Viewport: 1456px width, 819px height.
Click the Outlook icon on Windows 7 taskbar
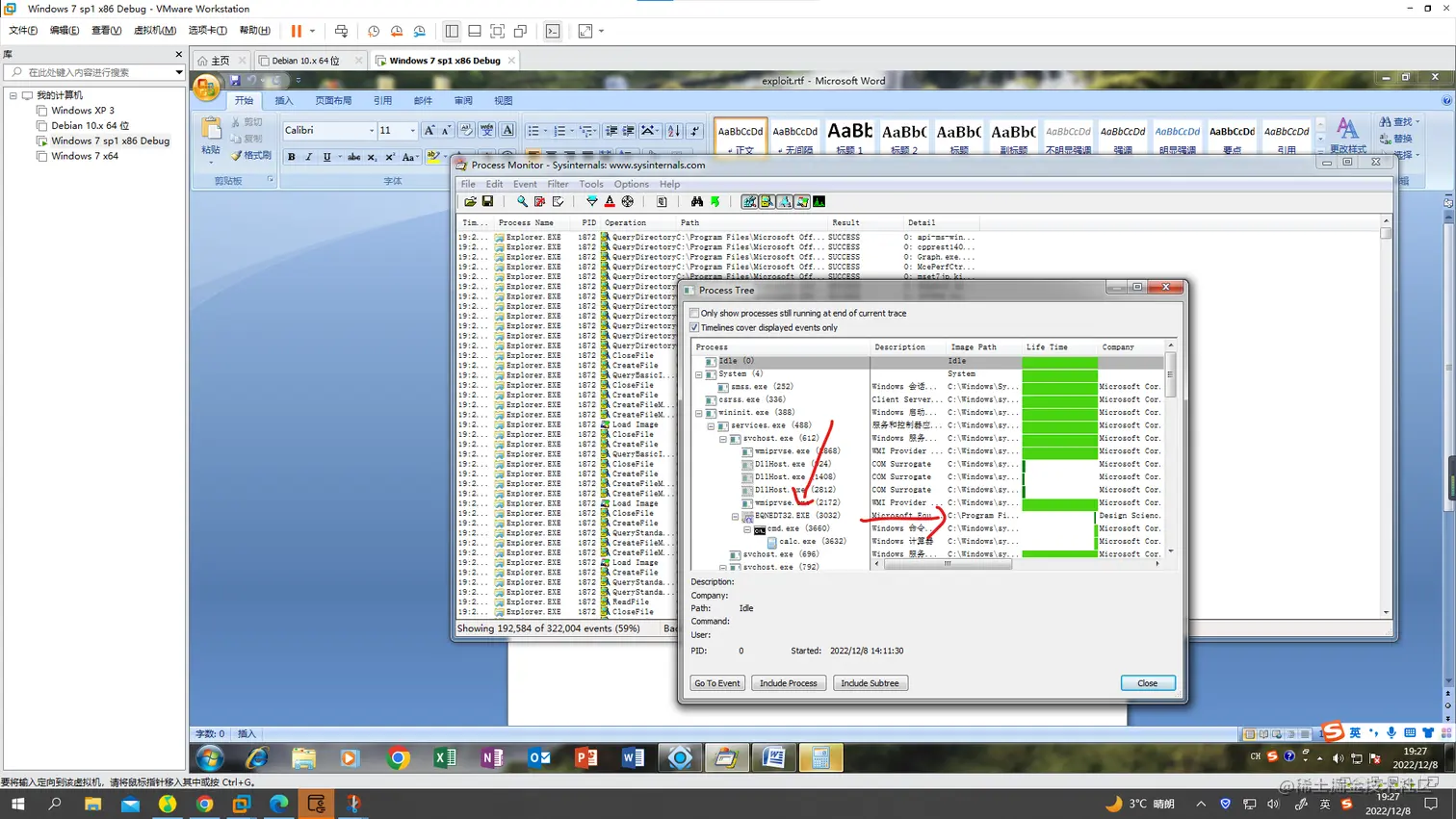539,758
